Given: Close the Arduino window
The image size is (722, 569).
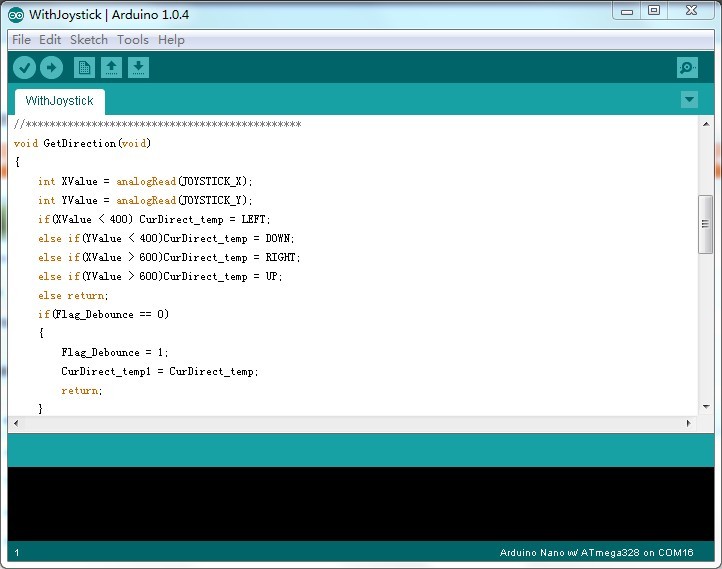Looking at the screenshot, I should [692, 11].
